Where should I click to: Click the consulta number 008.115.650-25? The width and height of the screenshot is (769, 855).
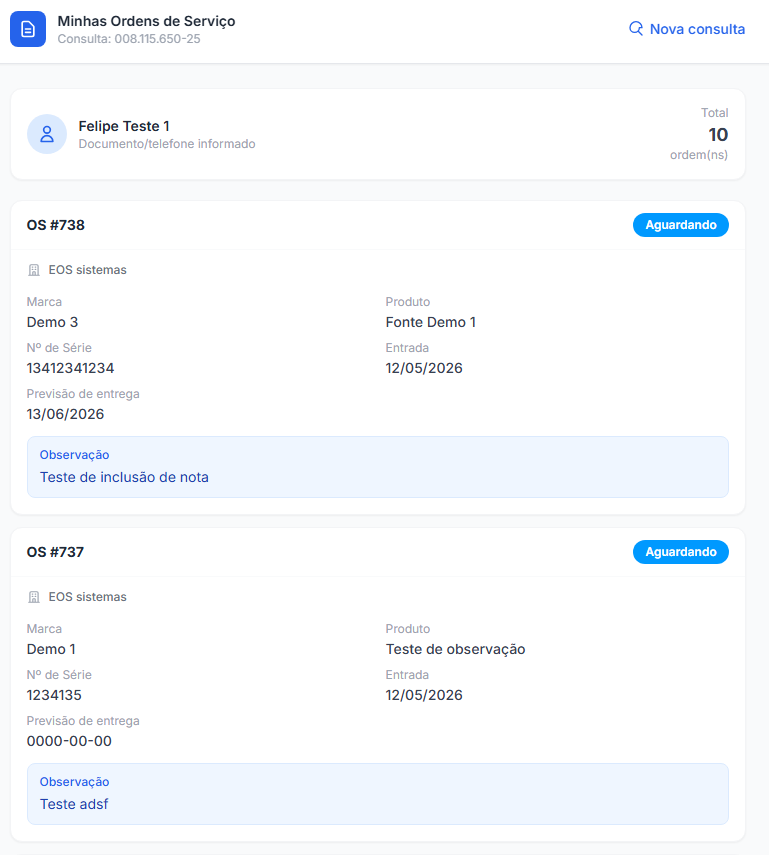157,39
